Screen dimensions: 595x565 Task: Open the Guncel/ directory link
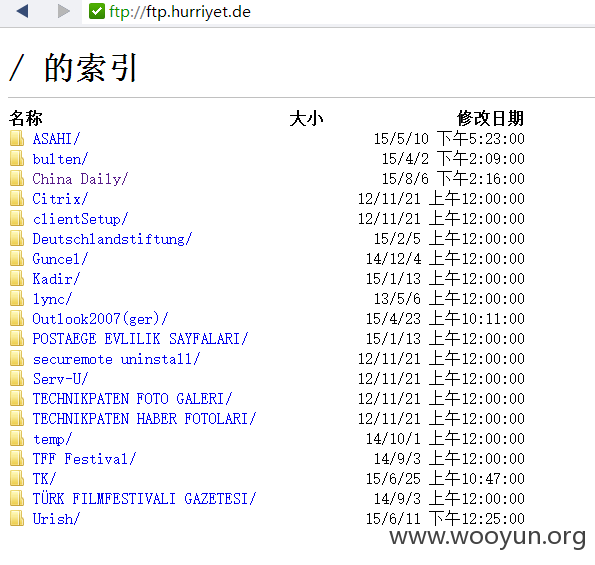60,259
